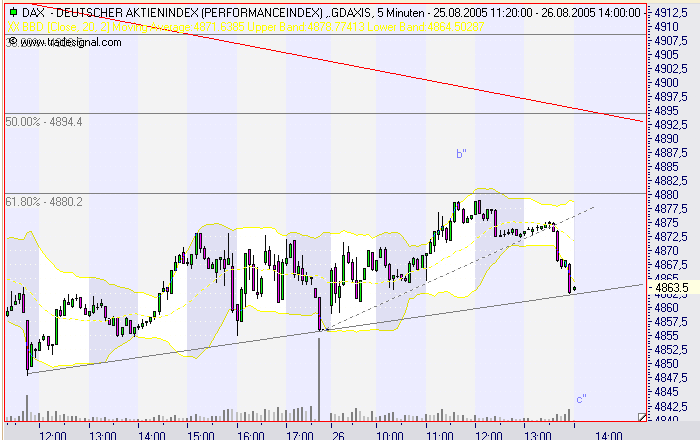Click the 4845 price axis label
Screen dimensions: 700x440
pyautogui.click(x=666, y=392)
